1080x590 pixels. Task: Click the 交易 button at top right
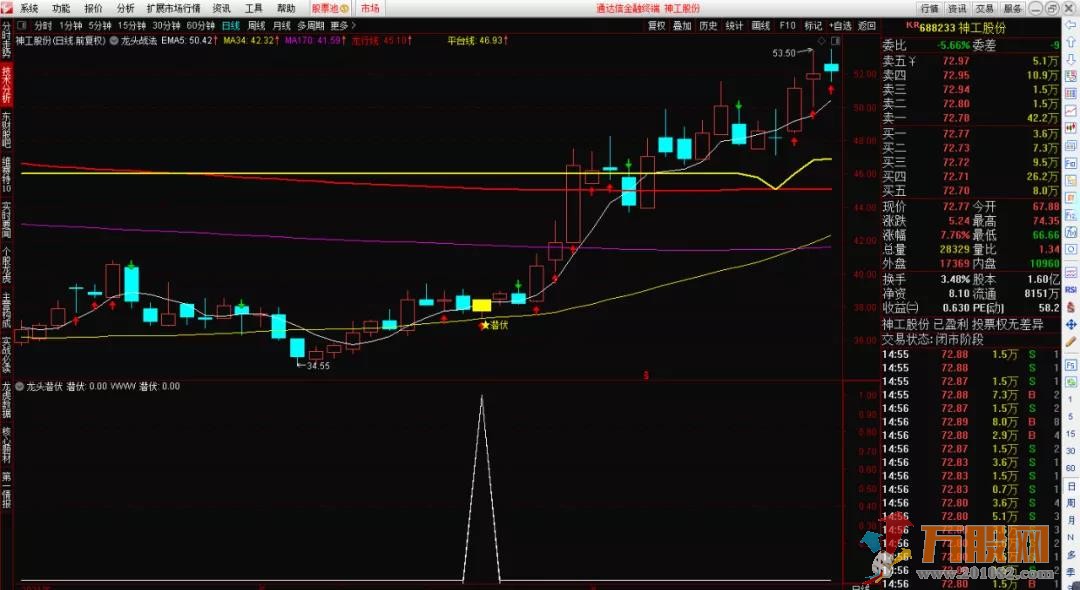click(985, 8)
